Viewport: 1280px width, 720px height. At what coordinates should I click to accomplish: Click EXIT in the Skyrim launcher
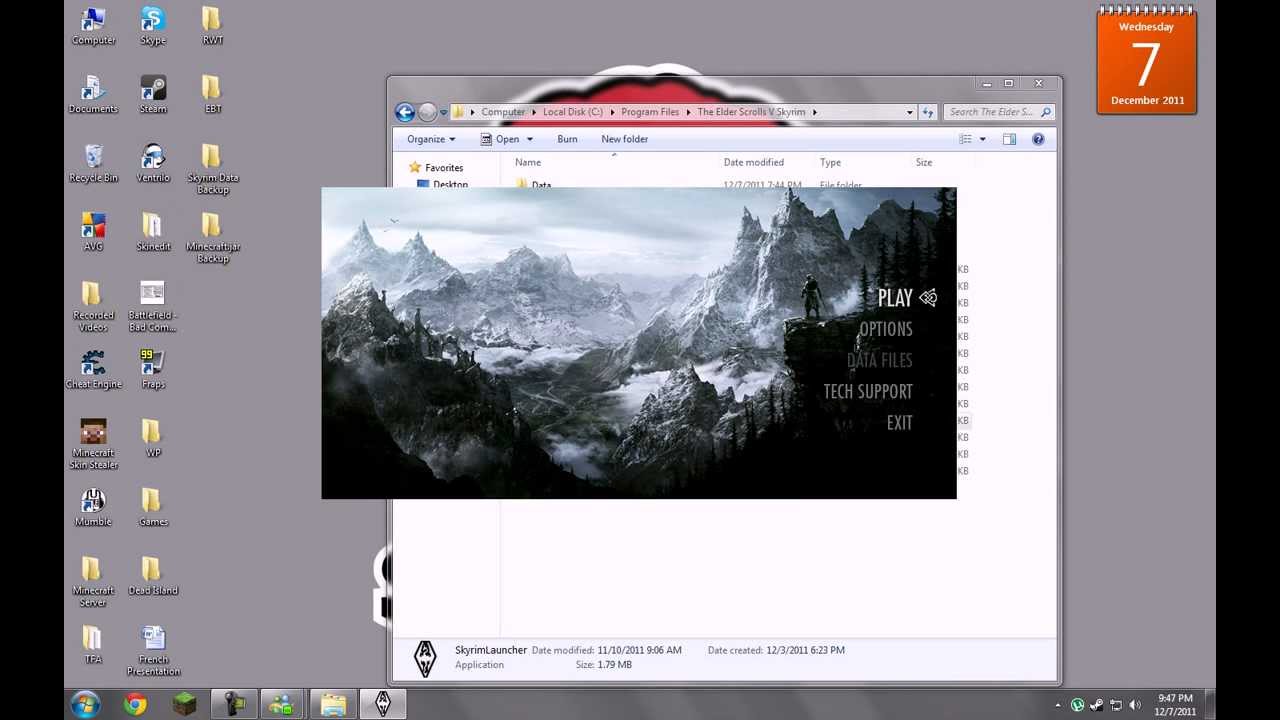(899, 423)
